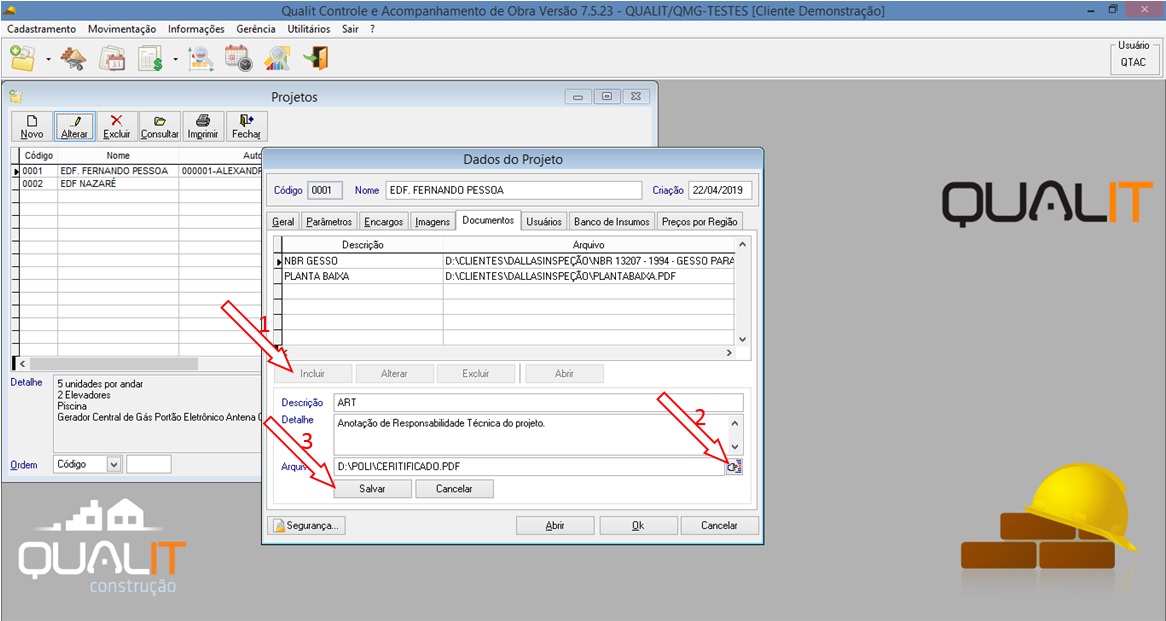Click the bar chart analysis magnifier icon

click(277, 58)
